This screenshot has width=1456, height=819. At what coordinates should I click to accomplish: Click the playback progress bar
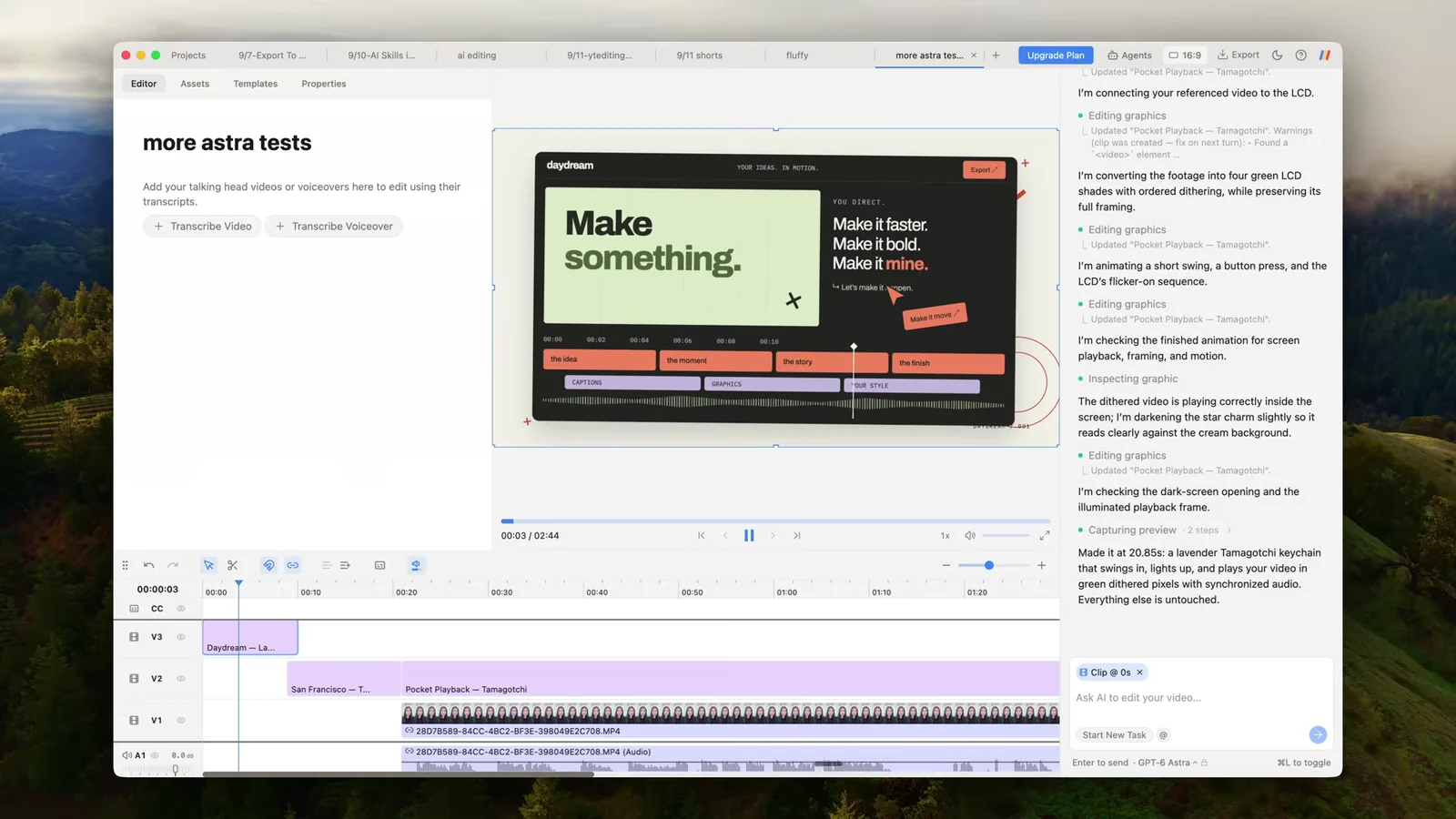(x=775, y=521)
